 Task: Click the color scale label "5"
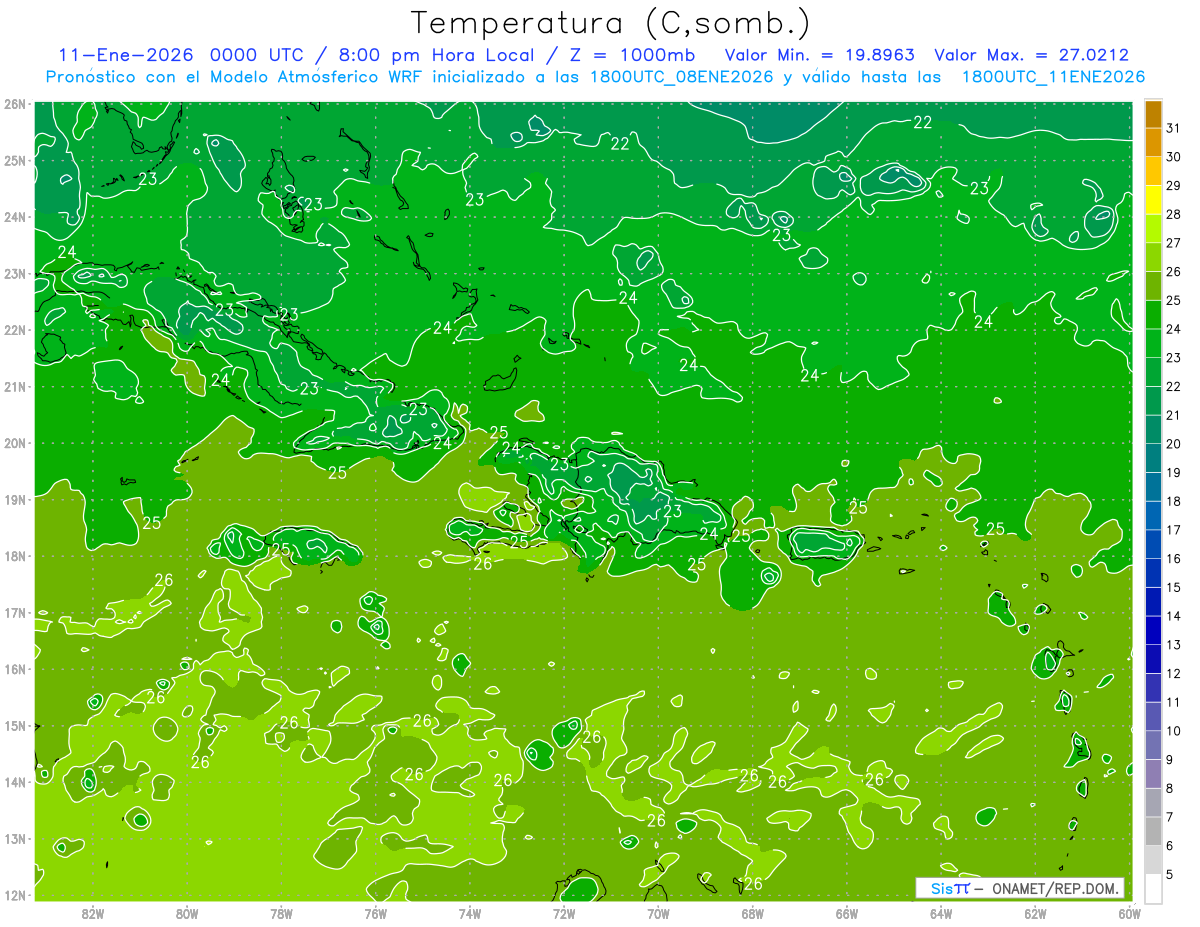point(1170,874)
